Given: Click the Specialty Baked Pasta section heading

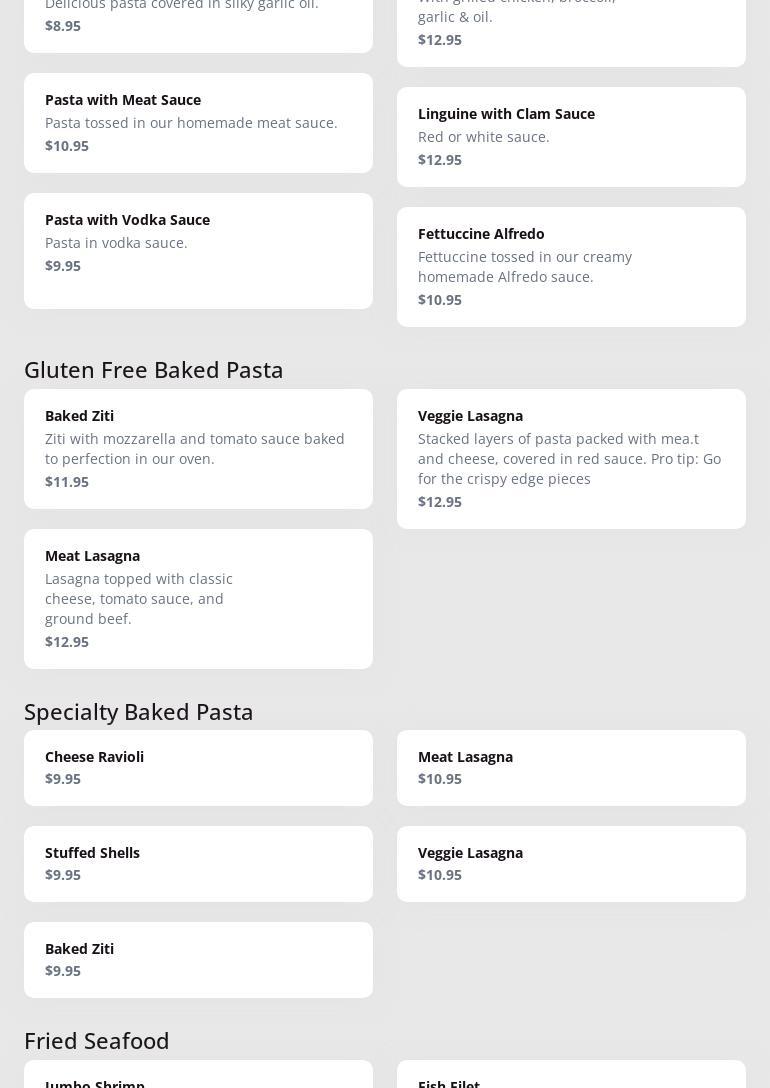Looking at the screenshot, I should click(139, 711).
